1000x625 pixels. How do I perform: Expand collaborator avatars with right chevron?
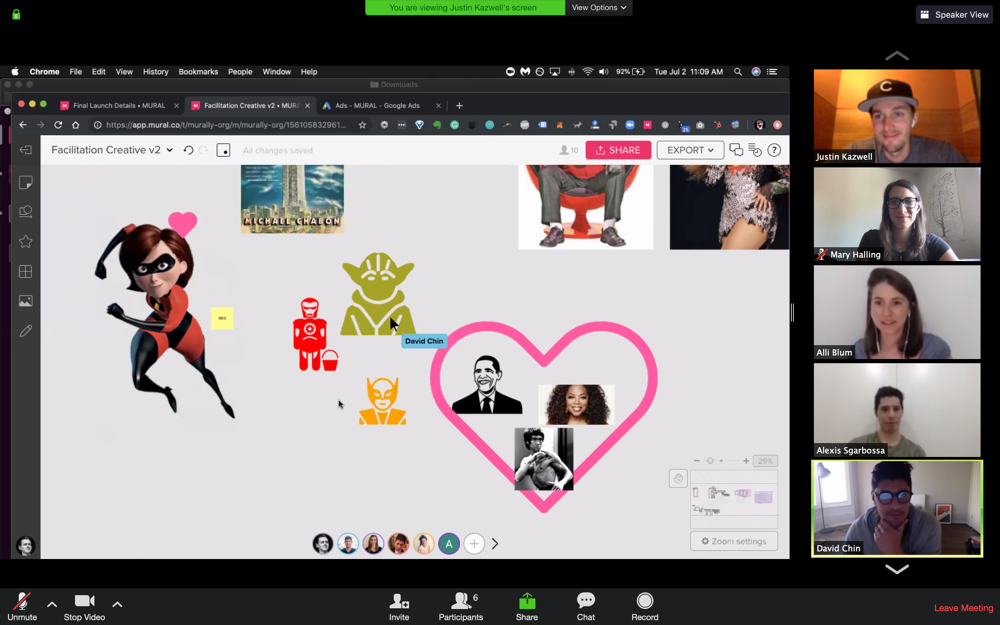click(x=495, y=544)
